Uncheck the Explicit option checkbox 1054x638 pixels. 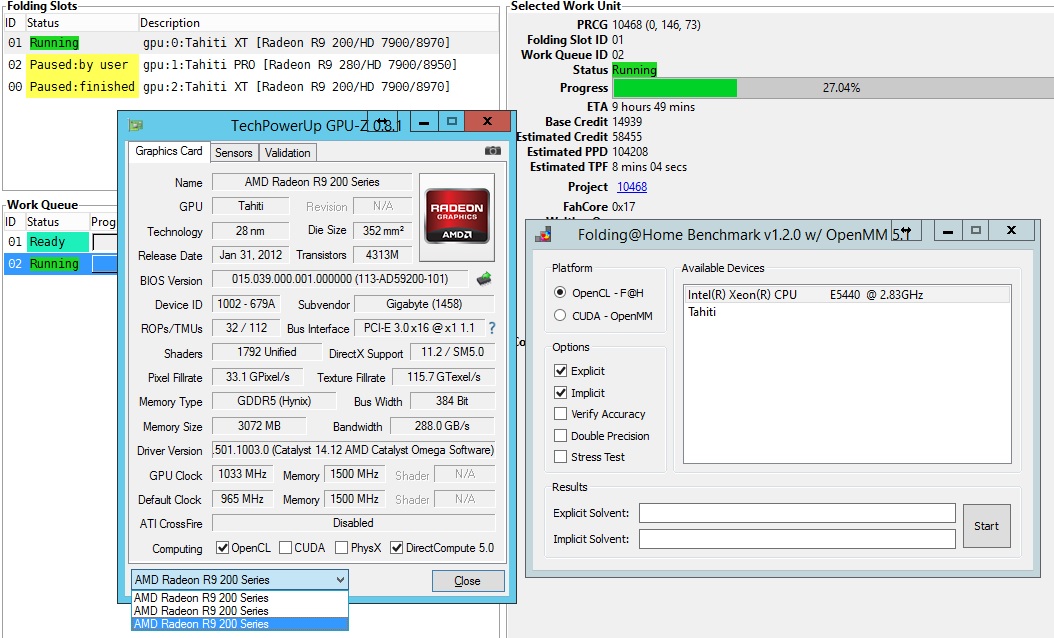561,370
